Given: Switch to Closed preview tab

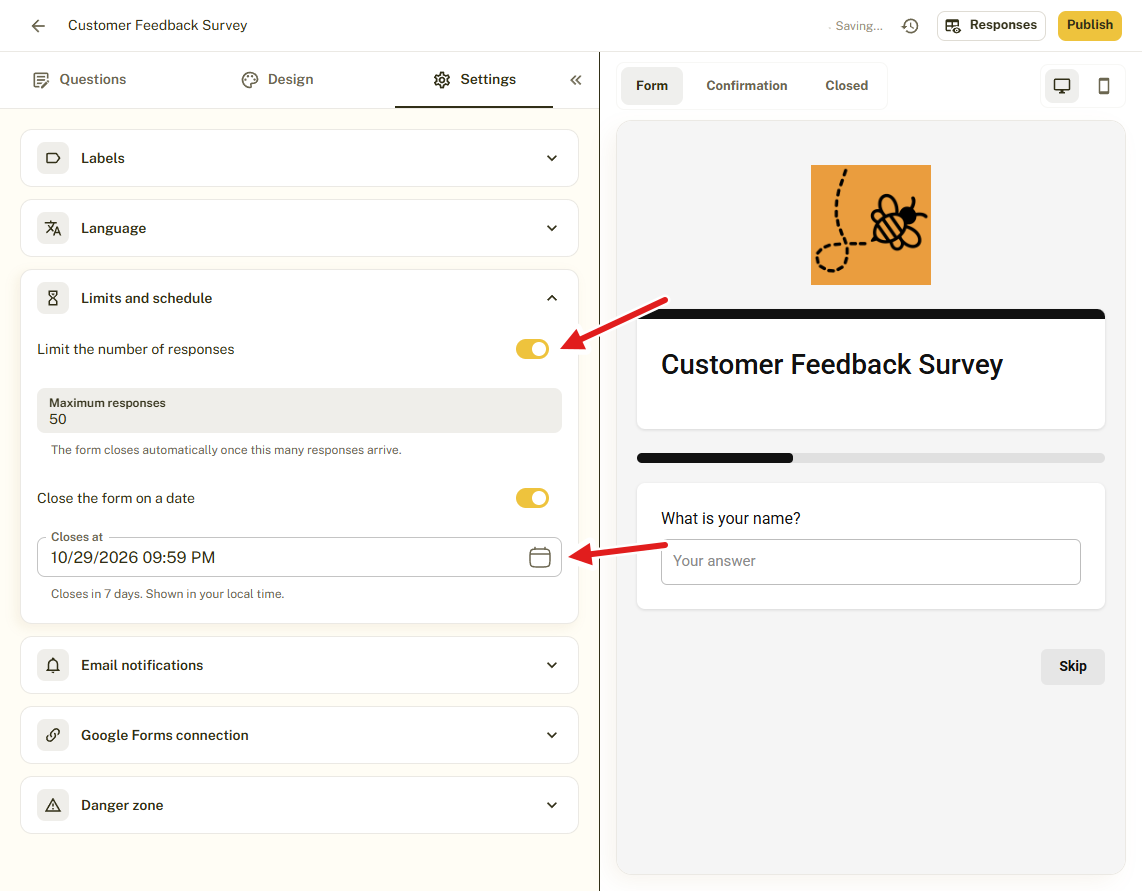Looking at the screenshot, I should click(x=846, y=86).
